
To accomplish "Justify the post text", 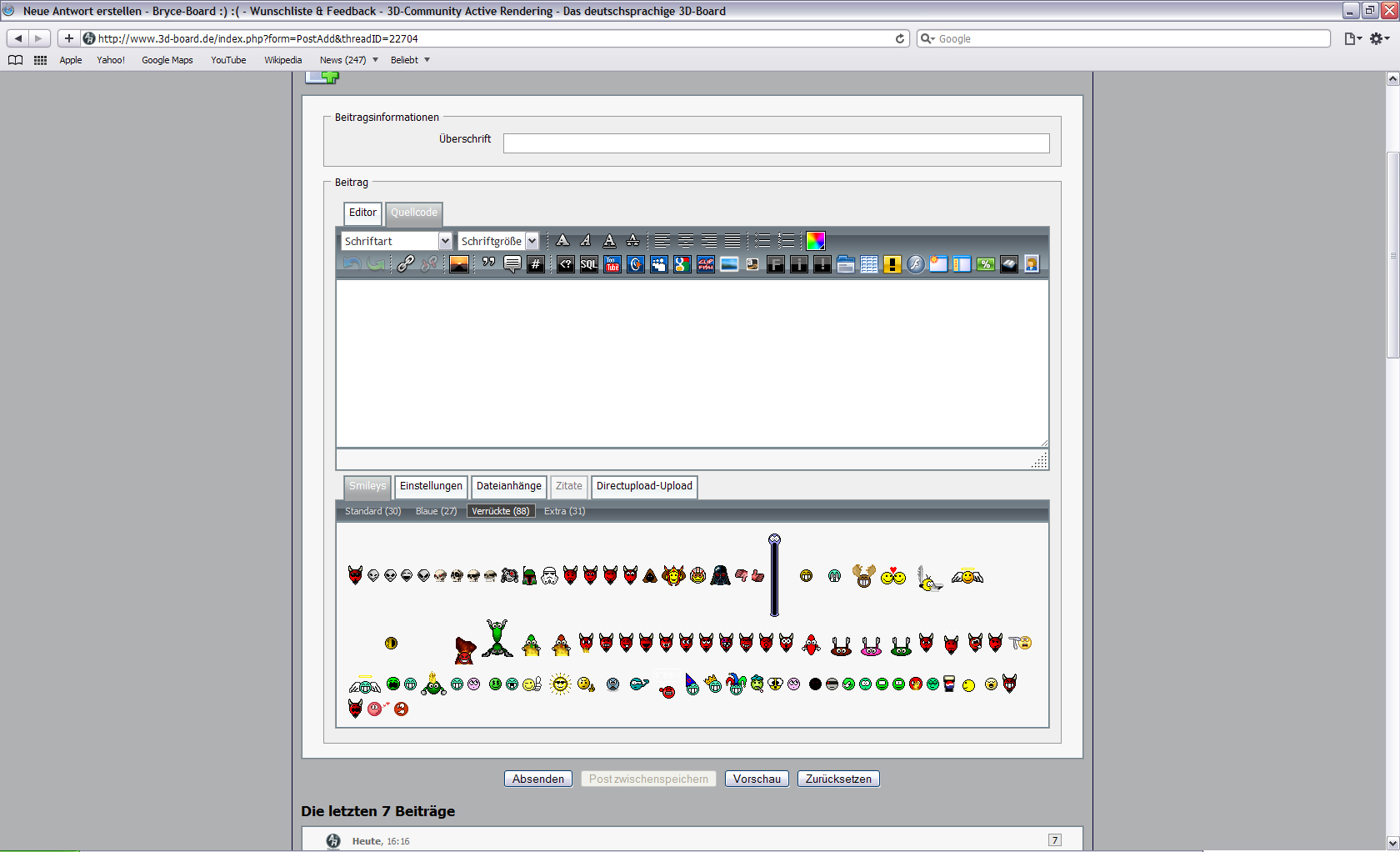I will 732,241.
